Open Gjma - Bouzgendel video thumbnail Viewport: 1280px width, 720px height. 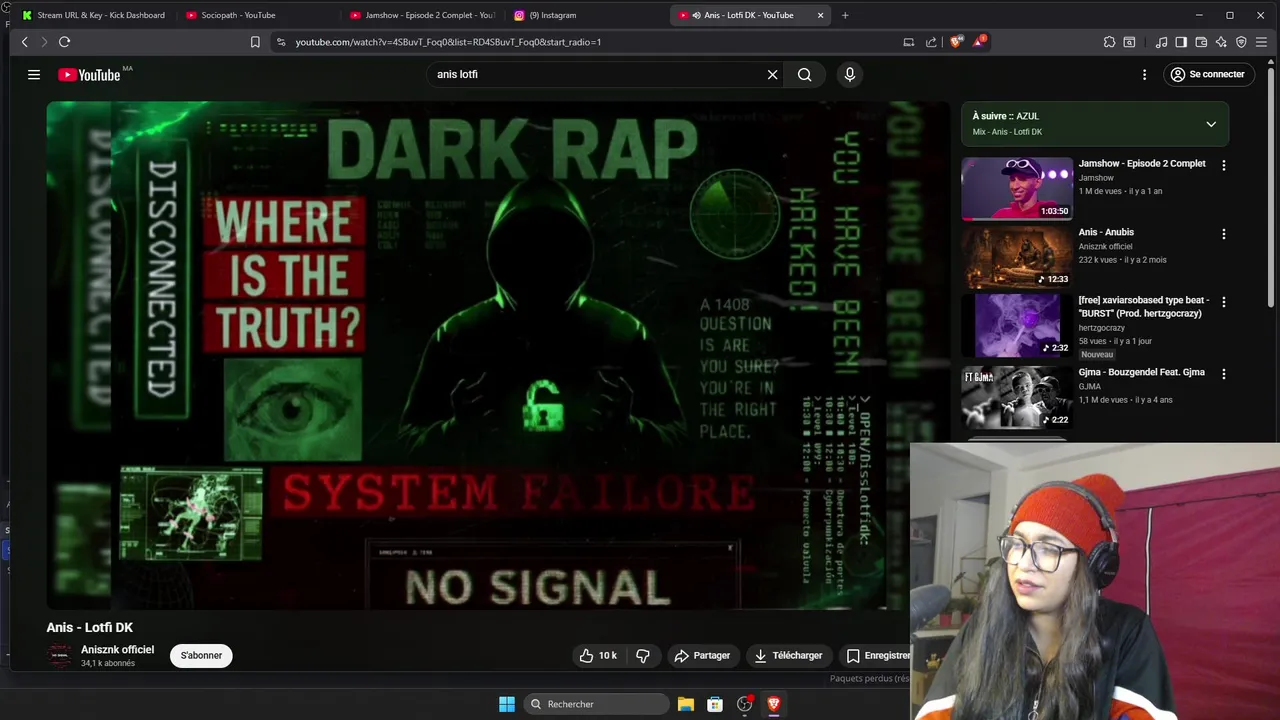(x=1016, y=396)
